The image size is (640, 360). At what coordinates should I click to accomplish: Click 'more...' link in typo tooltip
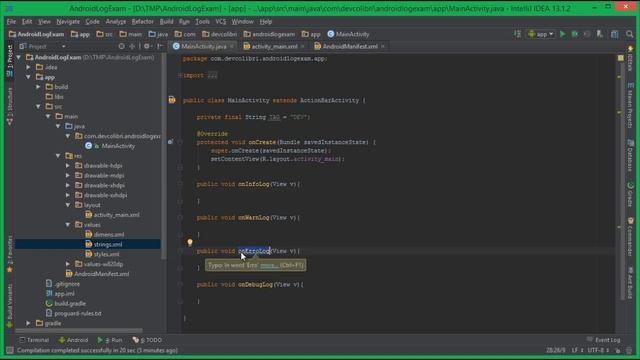(x=269, y=266)
